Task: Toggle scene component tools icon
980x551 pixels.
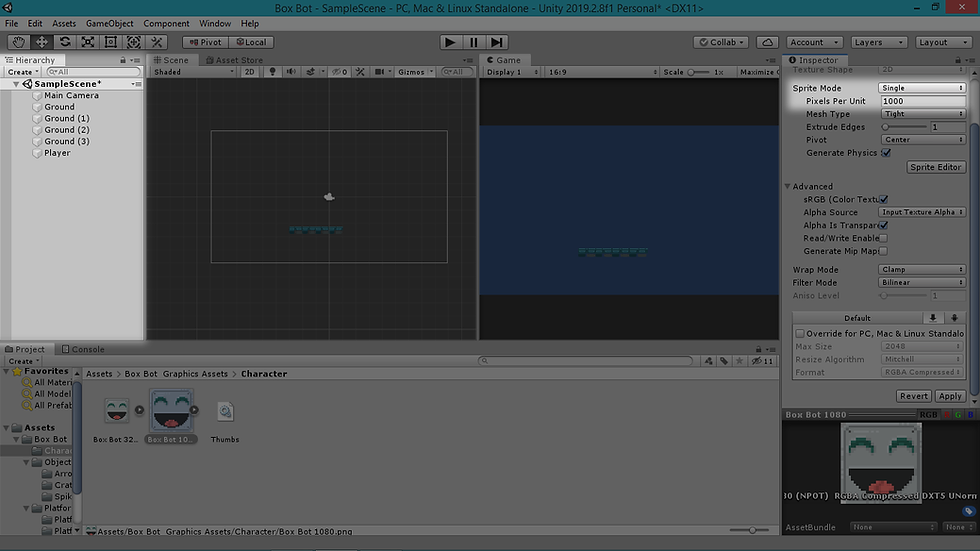Action: (360, 72)
